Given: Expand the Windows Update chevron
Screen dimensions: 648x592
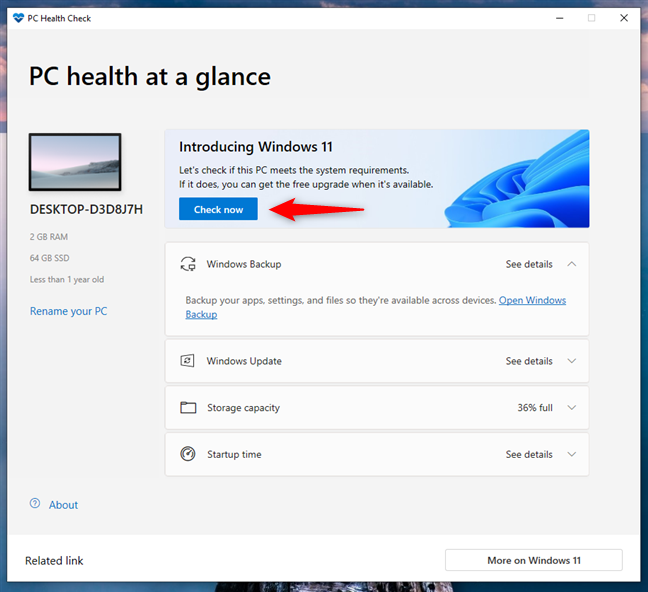Looking at the screenshot, I should [x=572, y=361].
